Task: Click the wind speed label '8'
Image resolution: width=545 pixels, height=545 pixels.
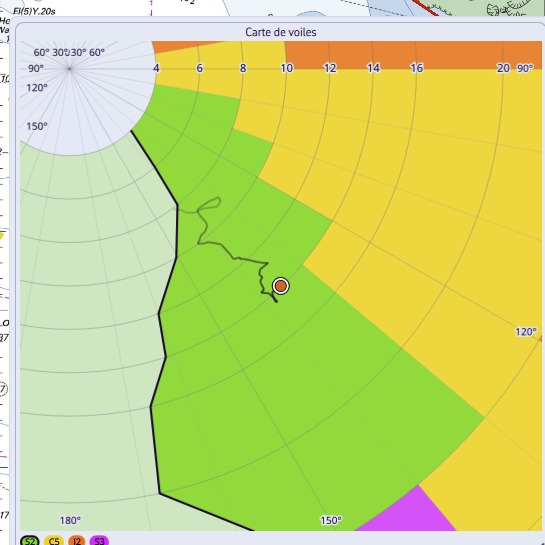Action: pyautogui.click(x=243, y=68)
